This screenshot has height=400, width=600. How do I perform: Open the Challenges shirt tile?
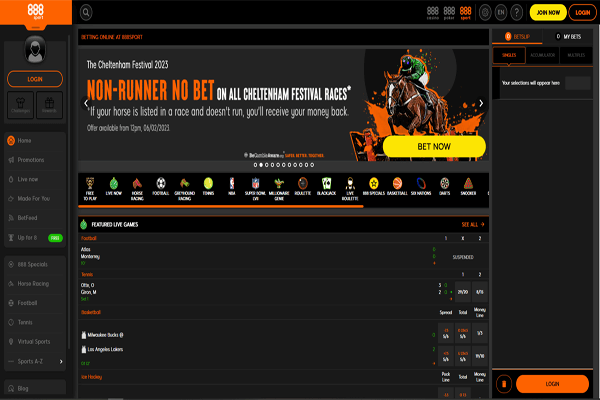point(20,105)
